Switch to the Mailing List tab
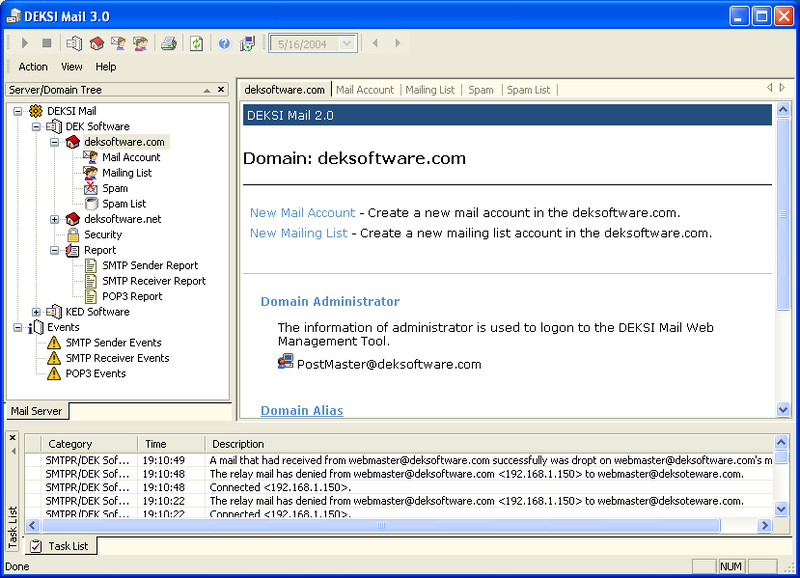The width and height of the screenshot is (800, 578). click(x=430, y=90)
